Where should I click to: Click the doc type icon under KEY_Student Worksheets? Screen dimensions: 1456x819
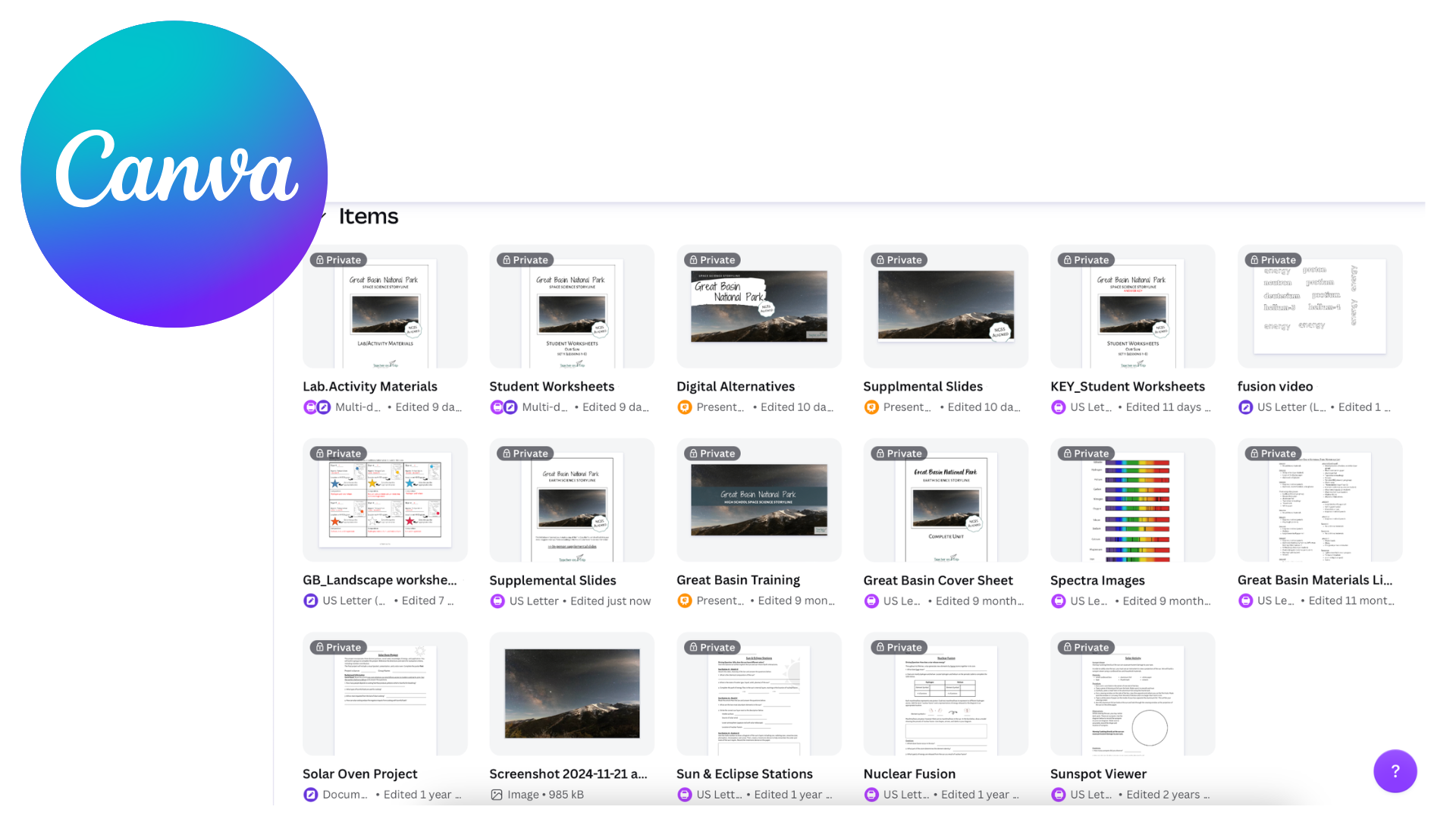1058,407
